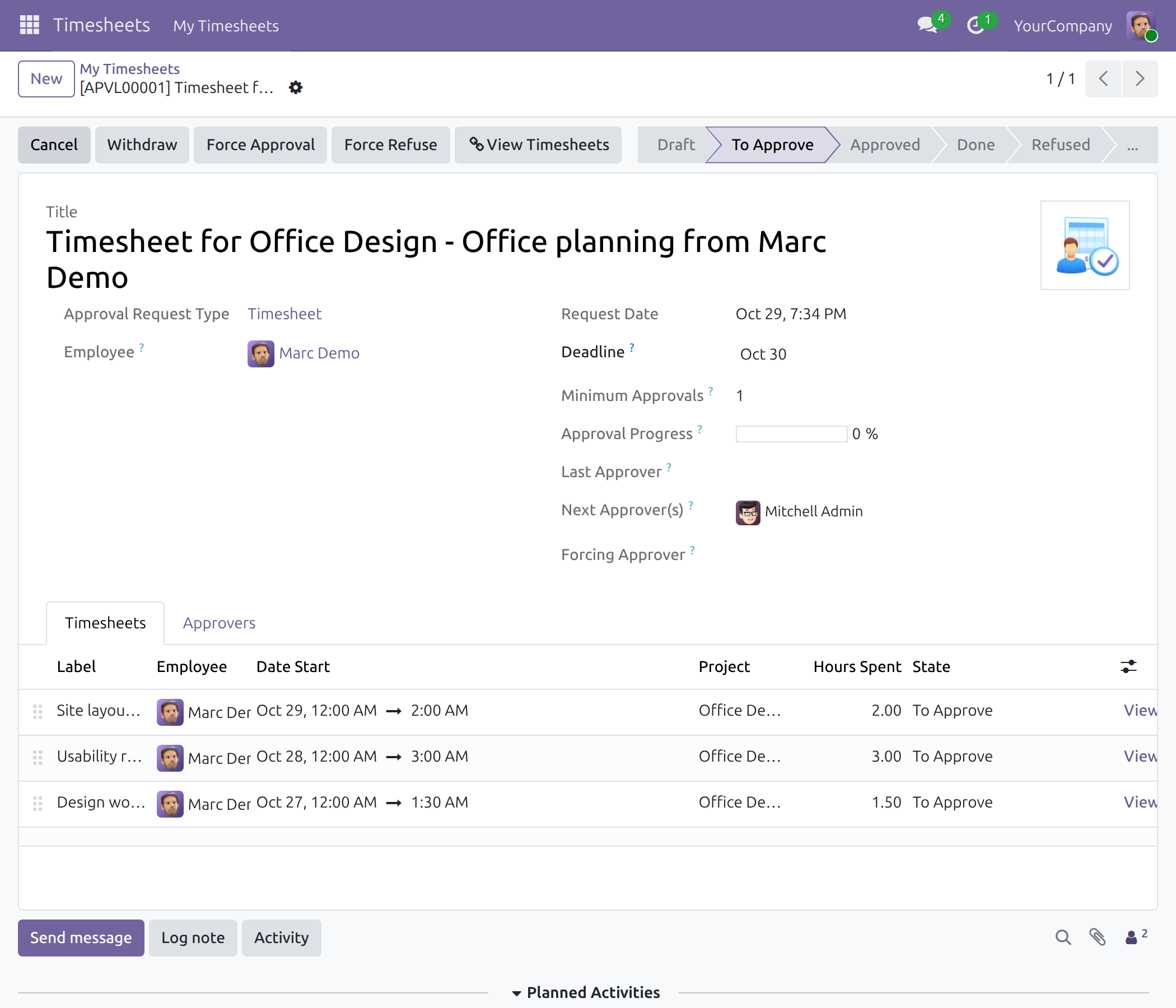Click the Deadline help question mark
1176x1008 pixels.
[632, 347]
